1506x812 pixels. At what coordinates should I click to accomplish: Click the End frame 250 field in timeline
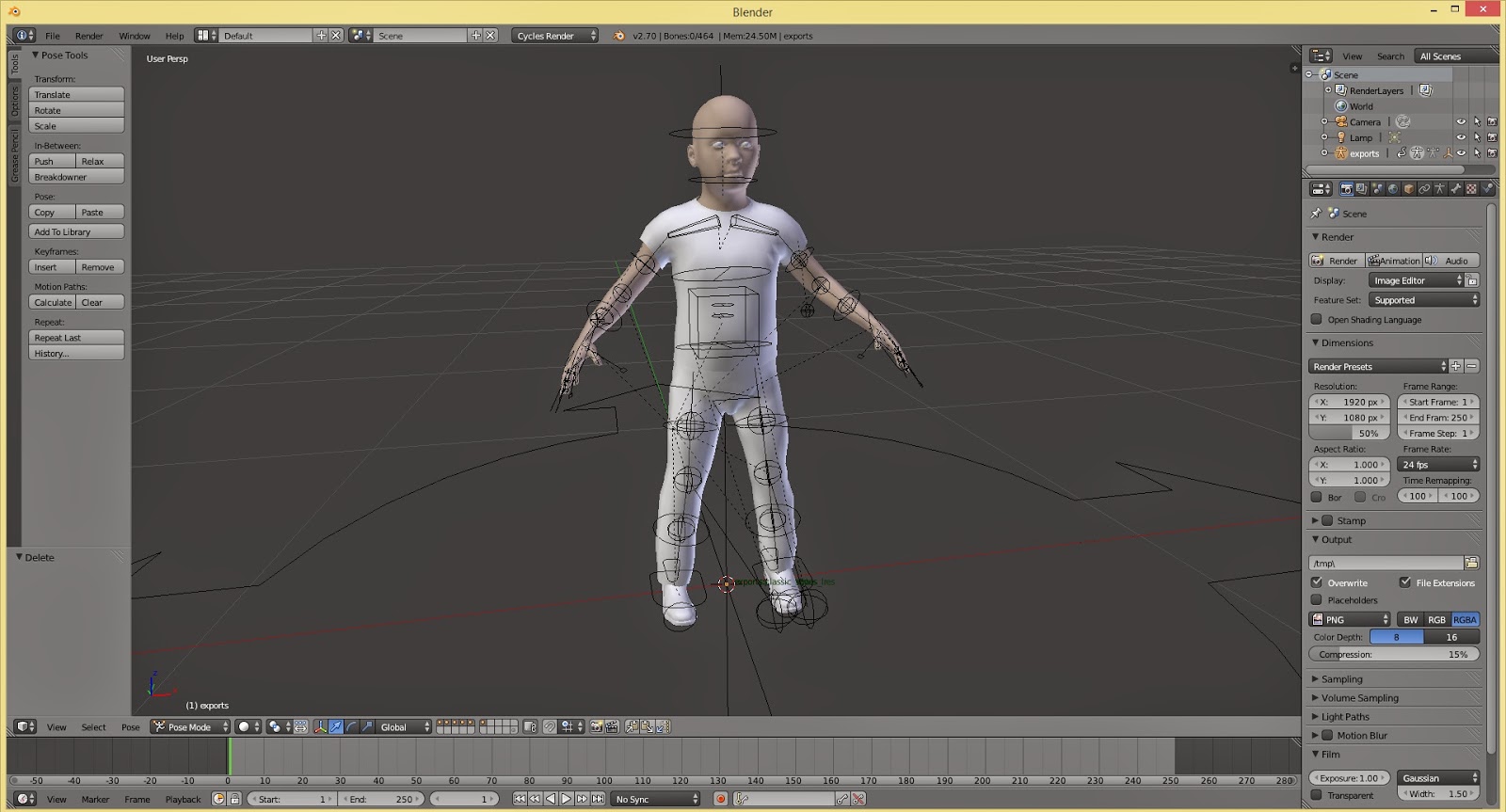(x=381, y=799)
